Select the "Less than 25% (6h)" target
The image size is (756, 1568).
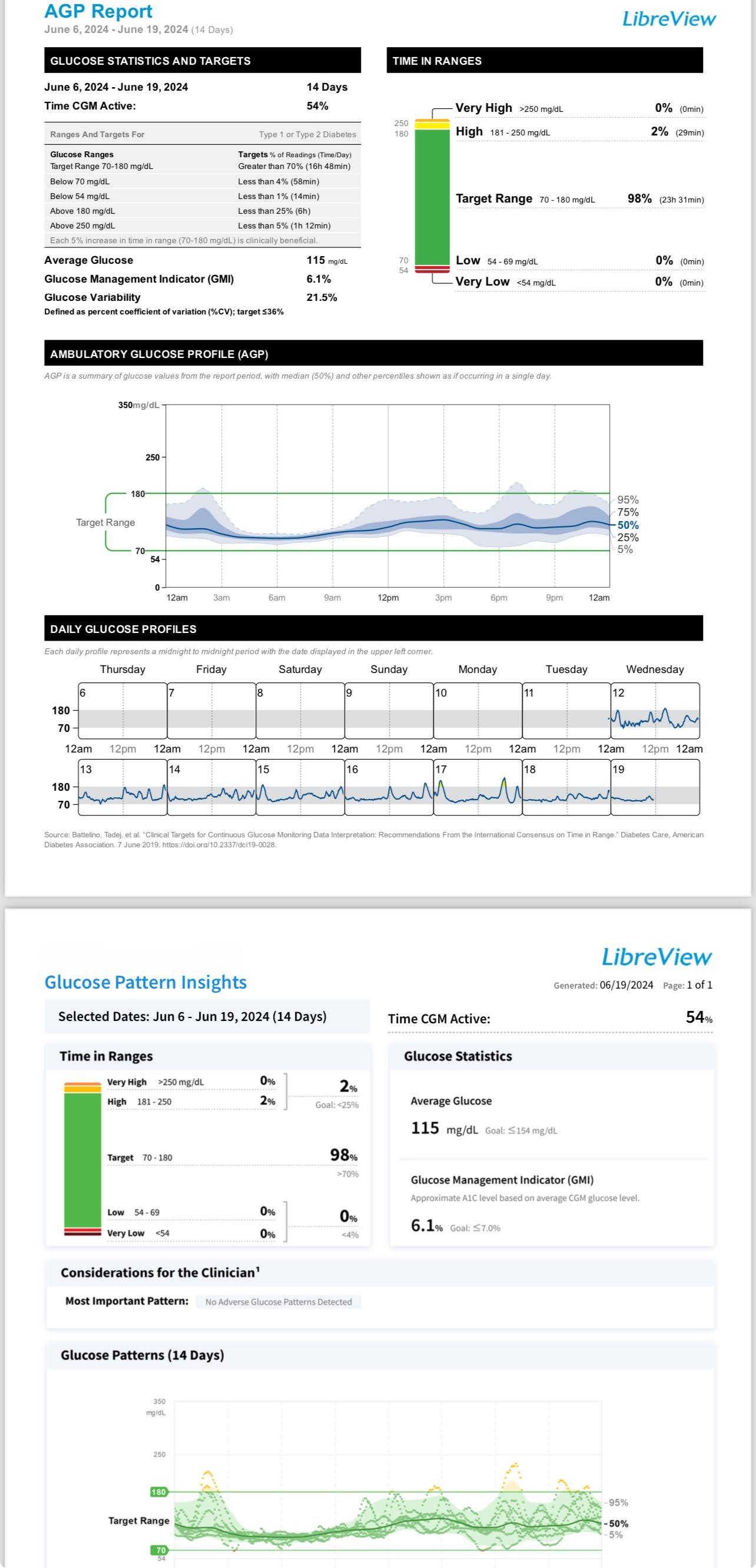click(x=274, y=211)
